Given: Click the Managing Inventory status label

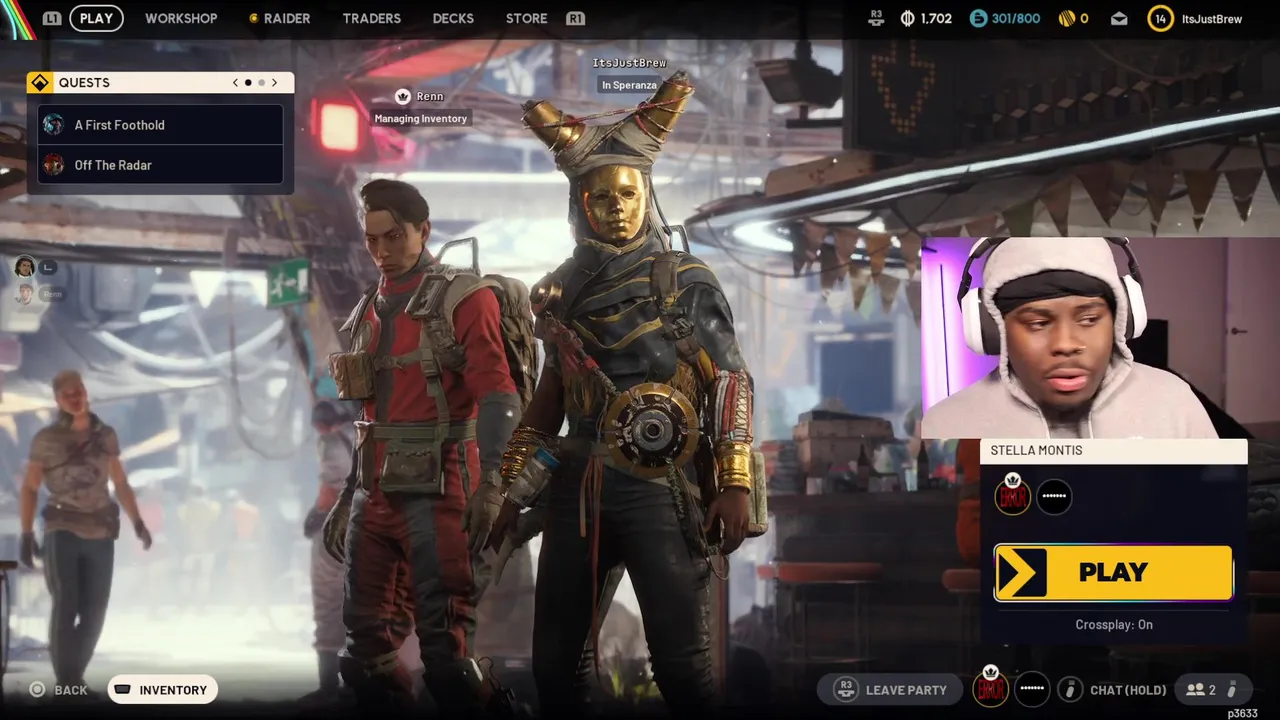Looking at the screenshot, I should 420,118.
